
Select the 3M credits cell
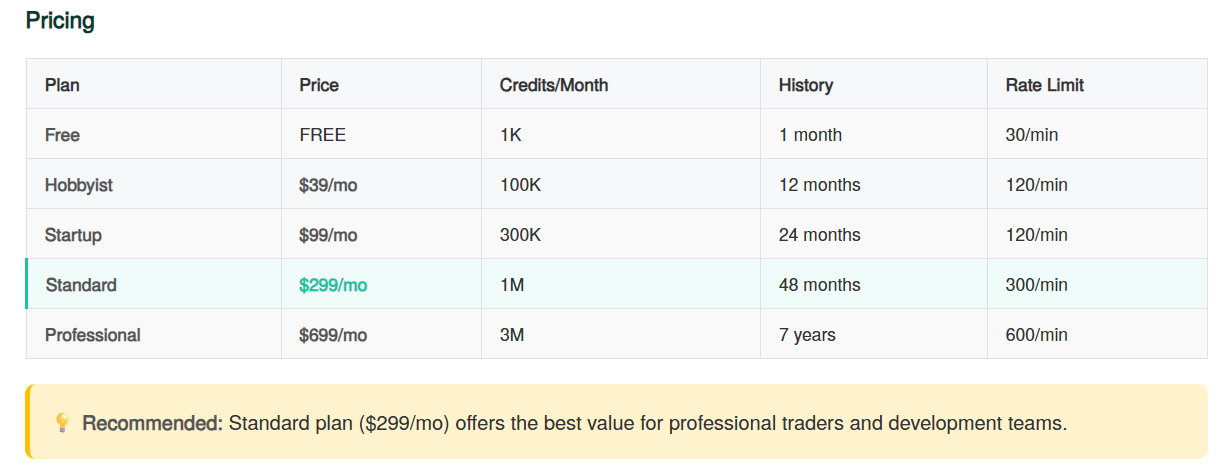tap(512, 335)
